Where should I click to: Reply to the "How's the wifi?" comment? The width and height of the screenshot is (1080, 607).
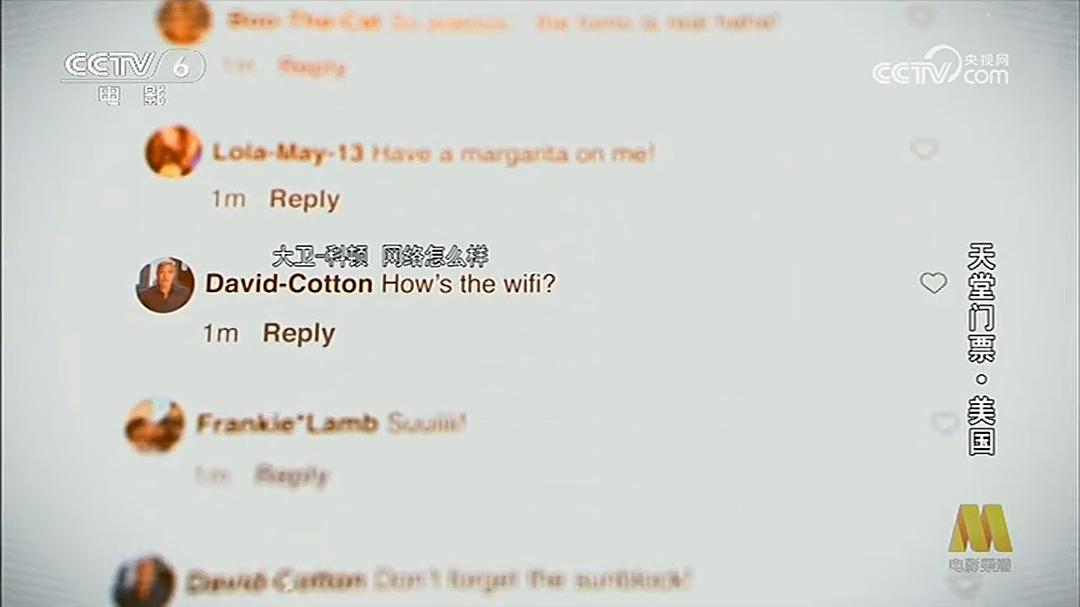298,333
